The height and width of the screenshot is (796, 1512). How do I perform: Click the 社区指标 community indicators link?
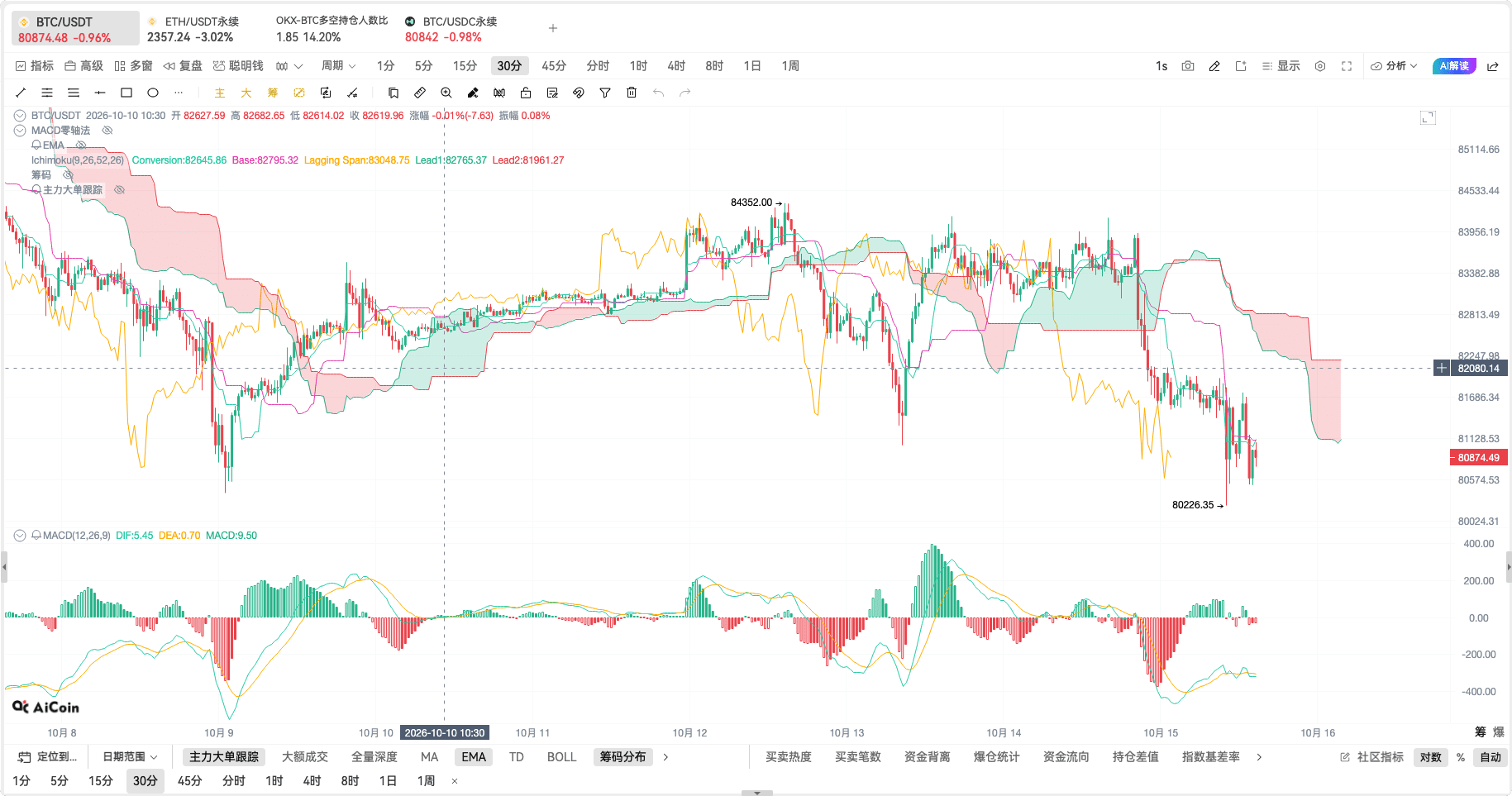[x=1372, y=757]
